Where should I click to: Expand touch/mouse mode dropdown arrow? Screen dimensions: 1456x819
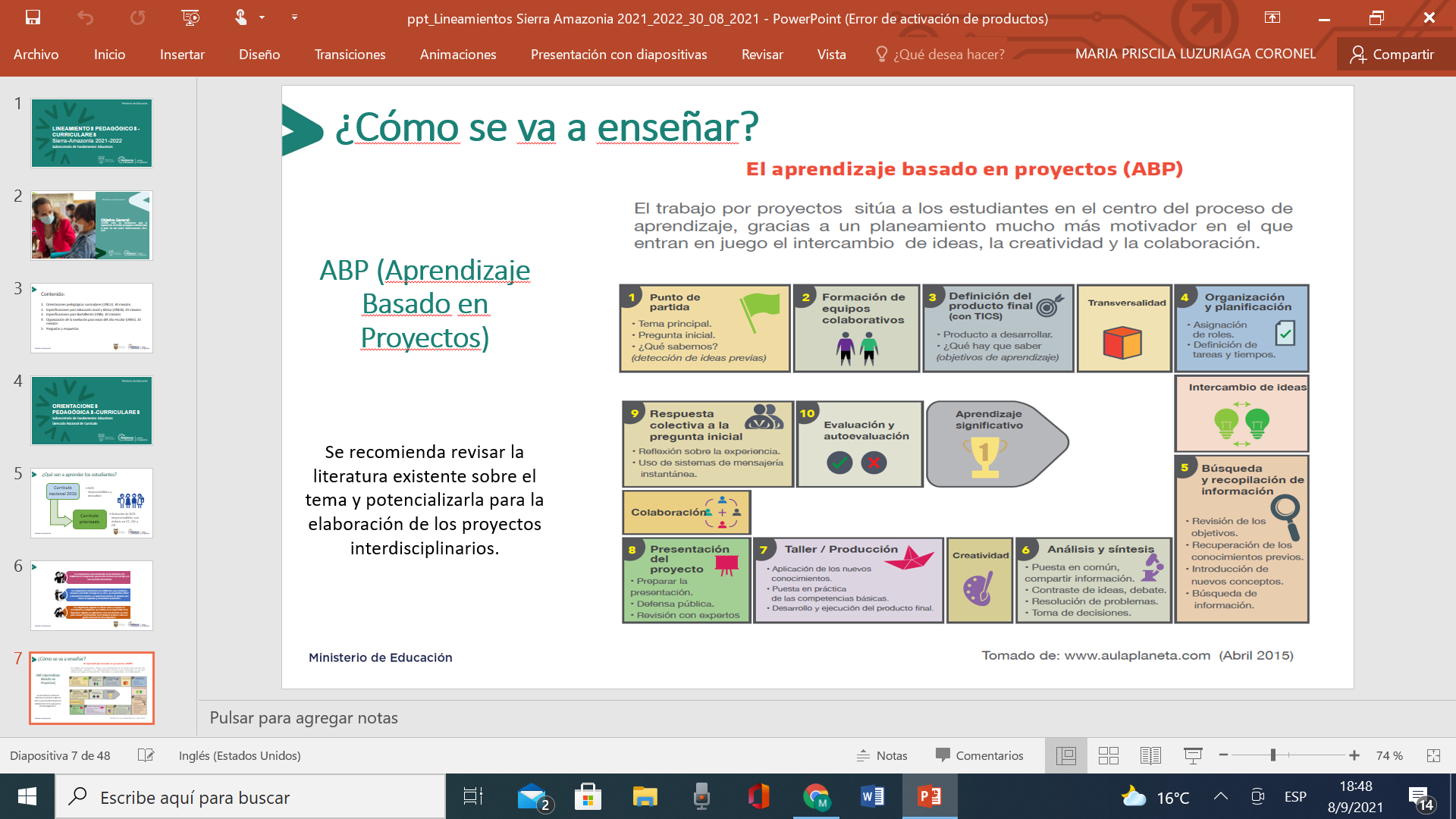coord(262,17)
